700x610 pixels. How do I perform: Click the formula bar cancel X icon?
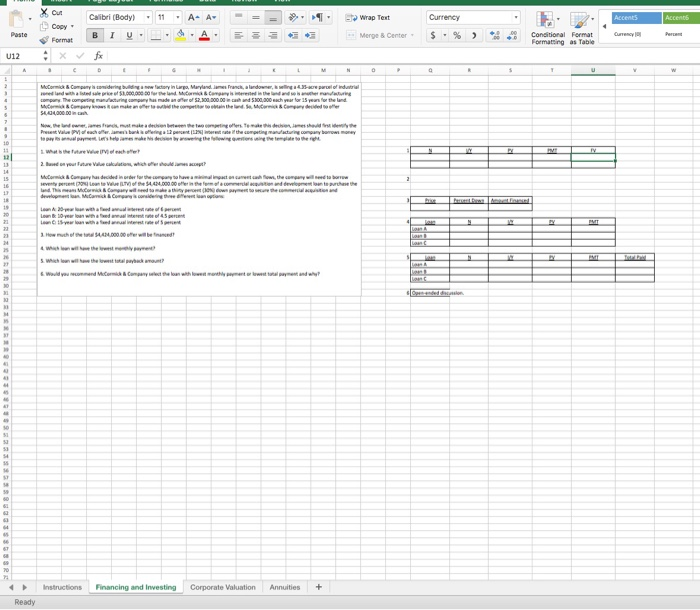(x=62, y=56)
